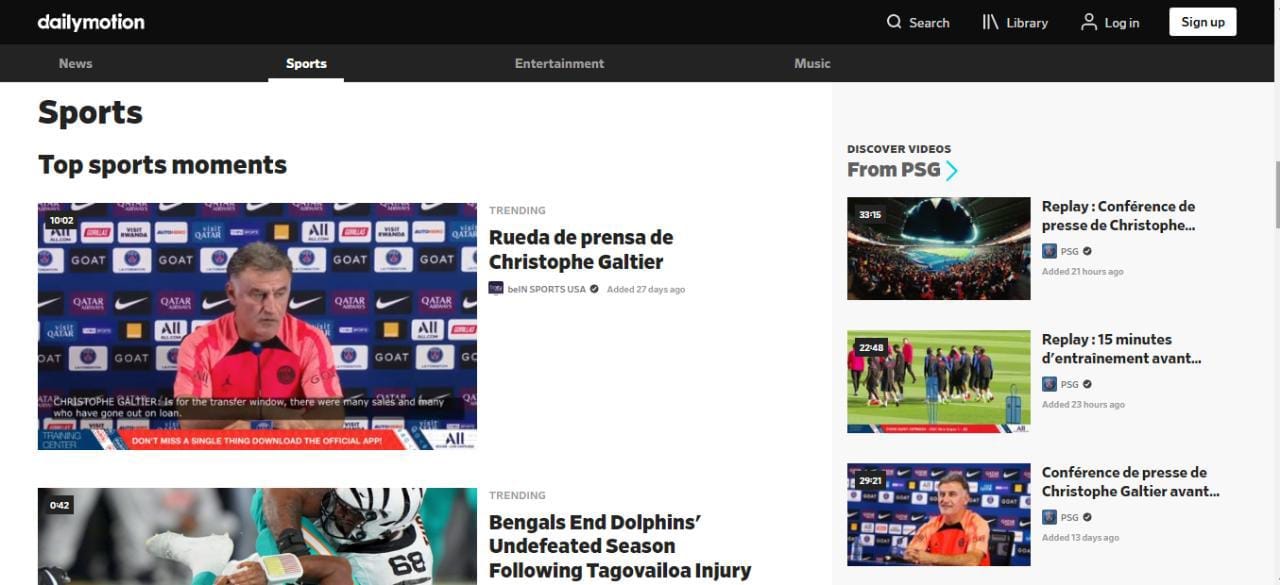Go to the Music tab

(x=812, y=63)
